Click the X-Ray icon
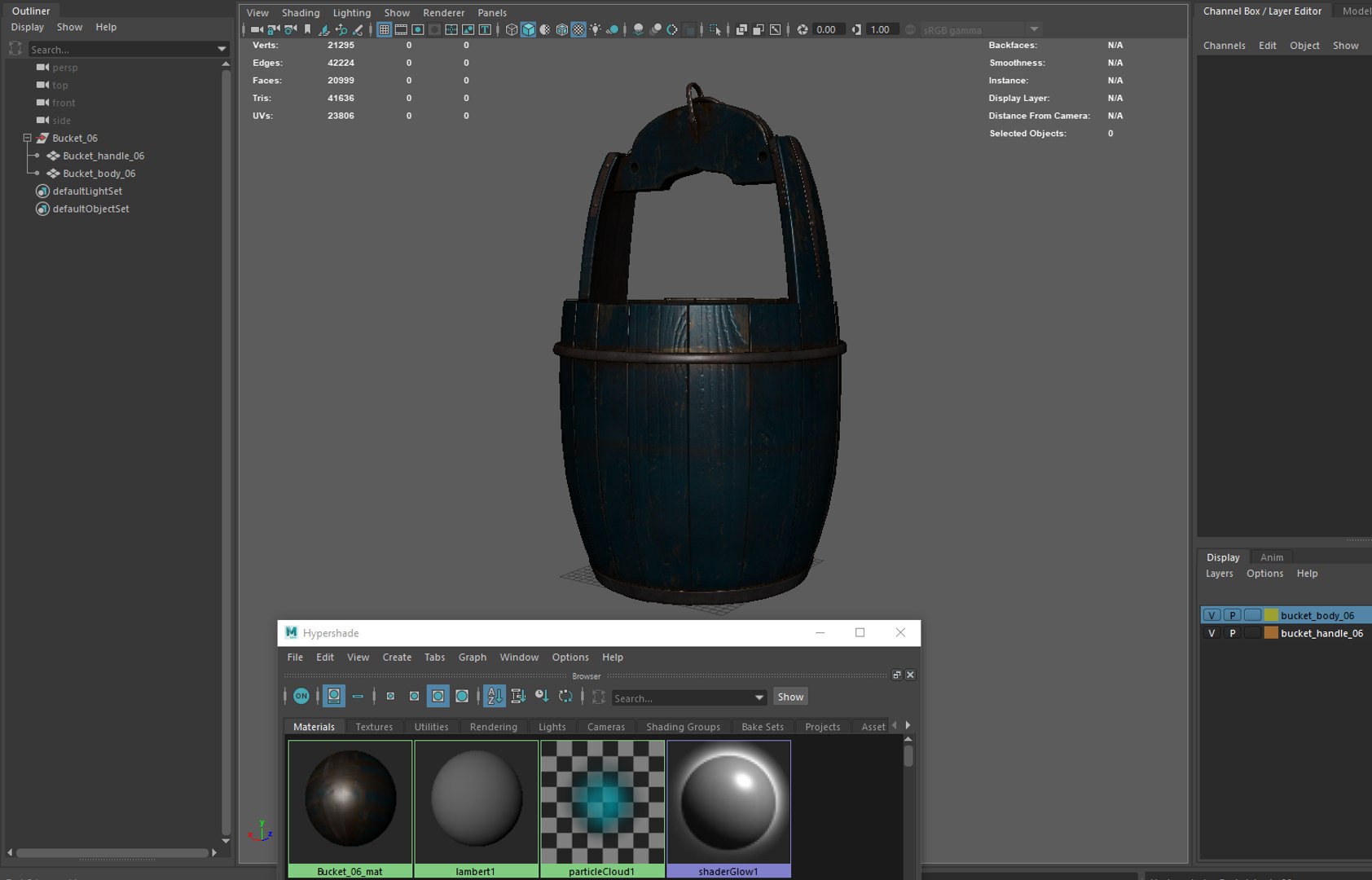1372x880 pixels. 741,29
